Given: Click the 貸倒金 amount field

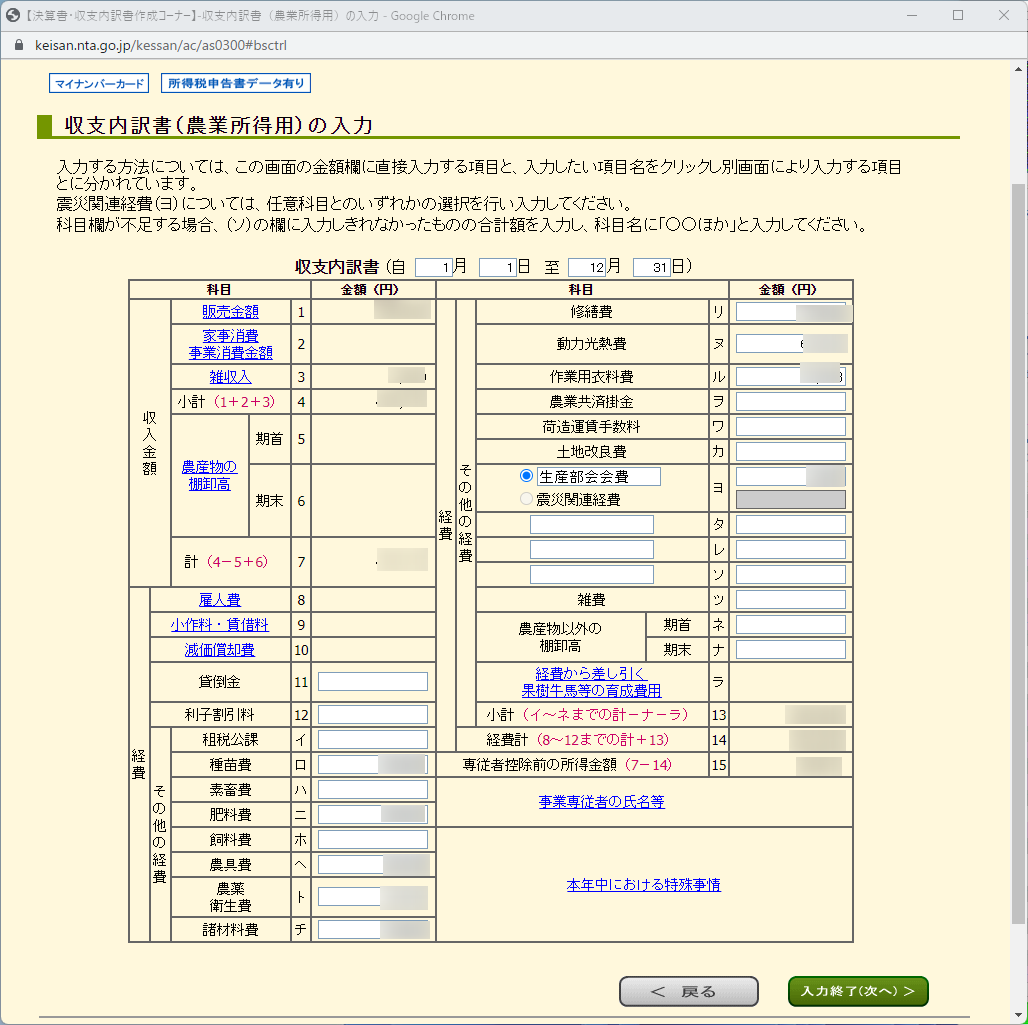Looking at the screenshot, I should (x=372, y=681).
